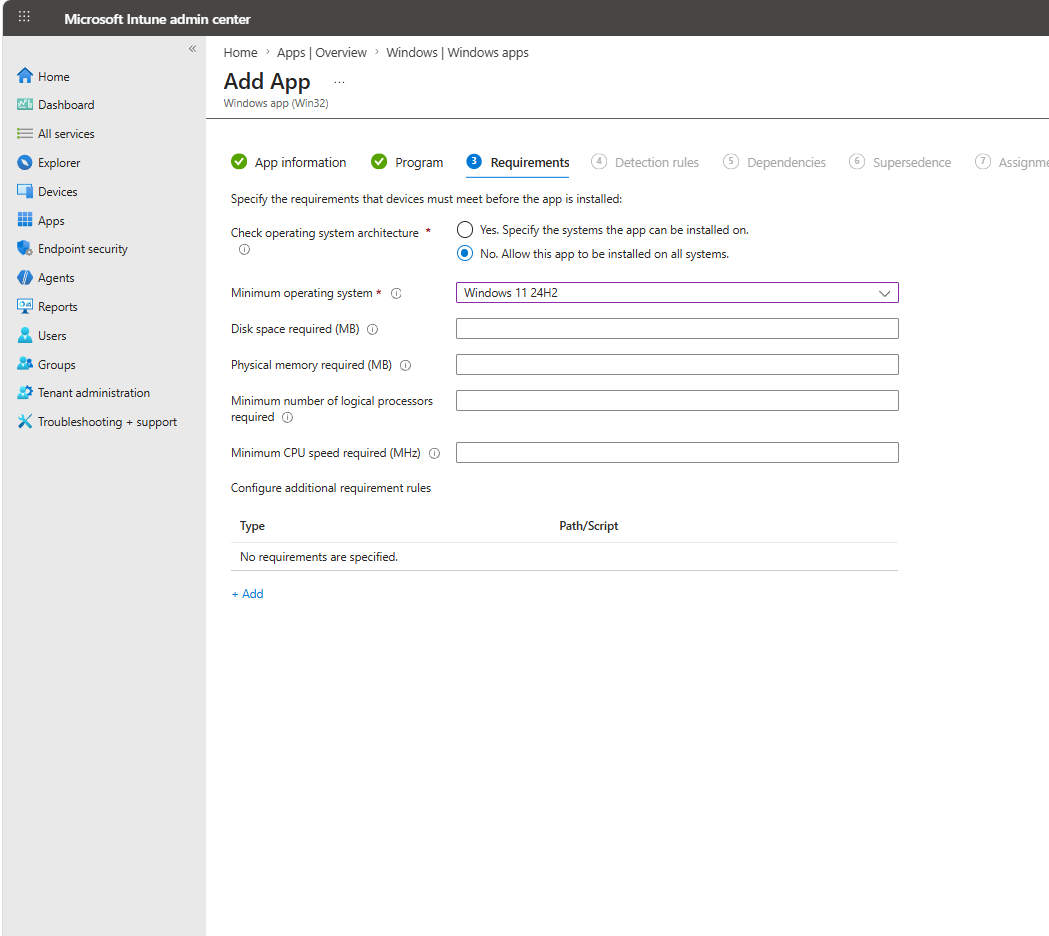Click the App information green checkmark icon
Image resolution: width=1049 pixels, height=936 pixels.
coord(239,162)
